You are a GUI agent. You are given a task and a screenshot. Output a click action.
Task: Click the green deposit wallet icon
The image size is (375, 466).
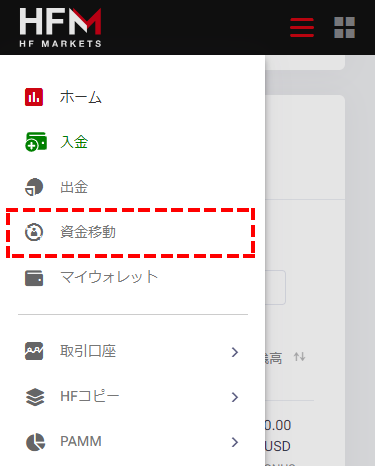[x=36, y=142]
